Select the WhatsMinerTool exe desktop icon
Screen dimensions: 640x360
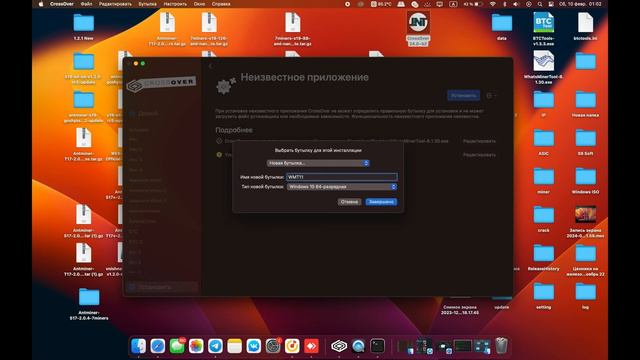point(544,68)
